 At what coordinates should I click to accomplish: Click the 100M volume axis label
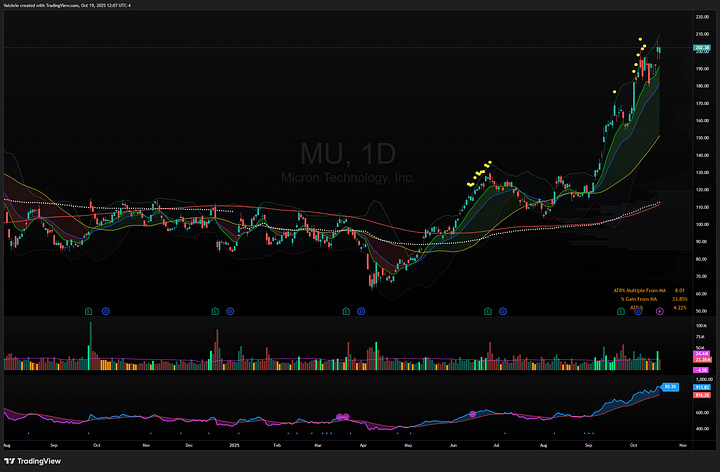701,326
